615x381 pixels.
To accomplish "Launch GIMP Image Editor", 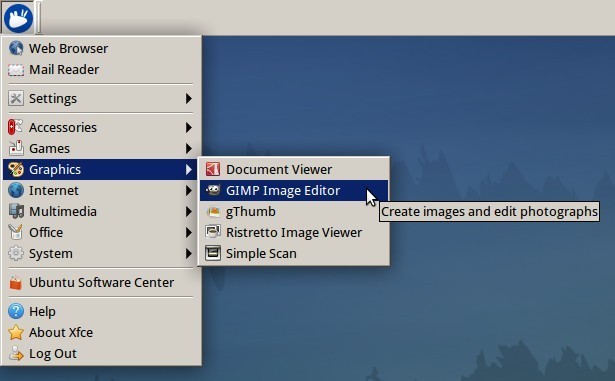I will [294, 190].
